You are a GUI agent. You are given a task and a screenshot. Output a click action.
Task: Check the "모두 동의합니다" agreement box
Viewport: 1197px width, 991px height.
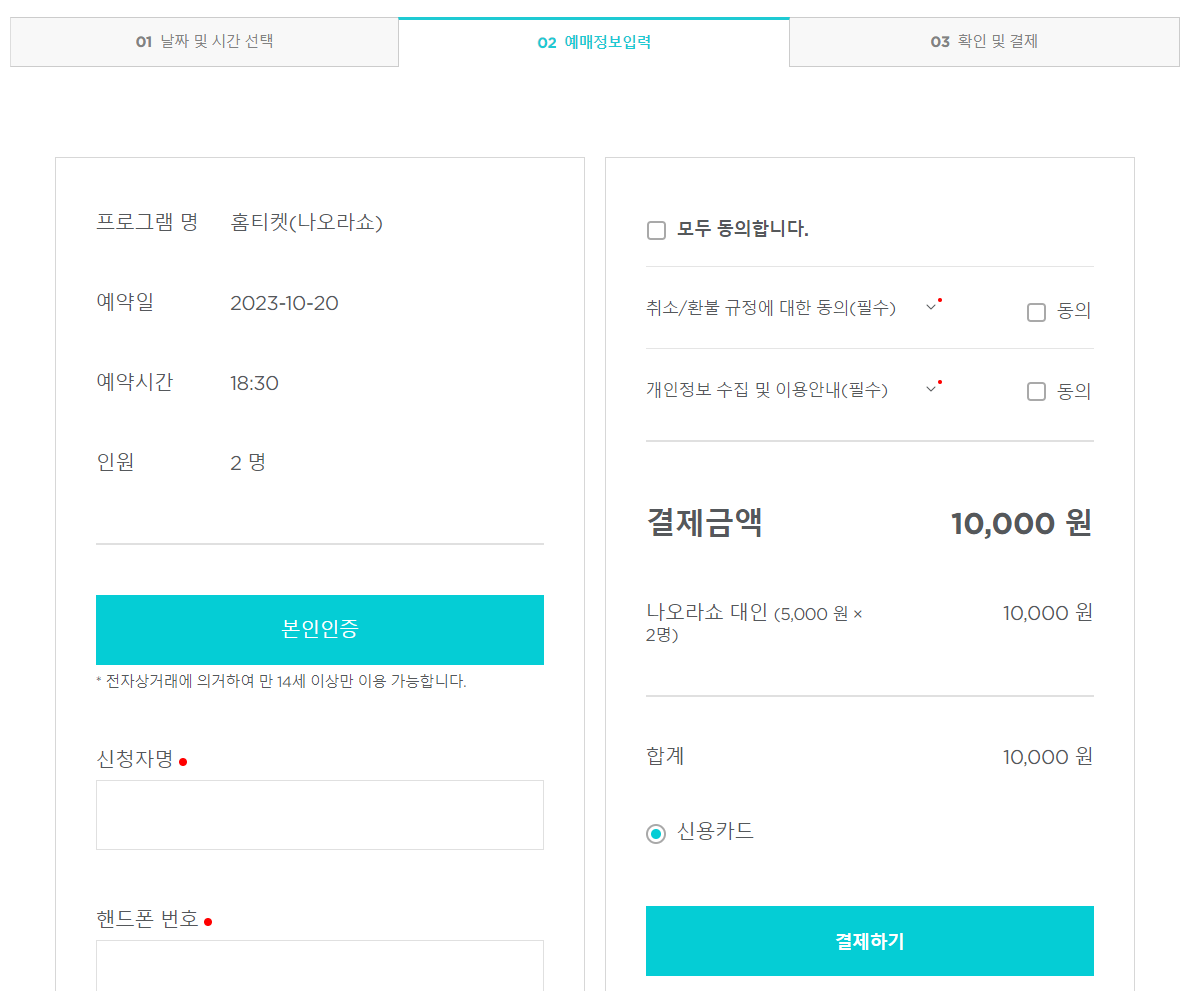tap(656, 230)
